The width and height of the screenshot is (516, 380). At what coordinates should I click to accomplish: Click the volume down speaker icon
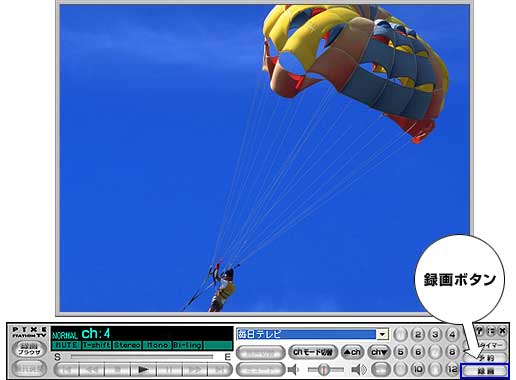[293, 369]
